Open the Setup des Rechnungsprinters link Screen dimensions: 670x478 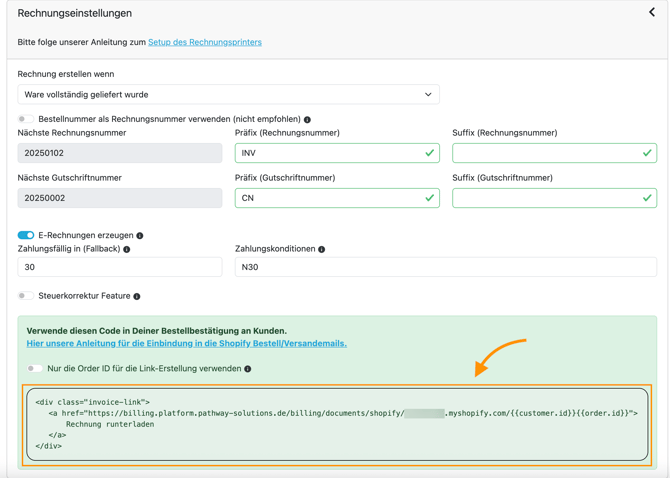coord(205,42)
